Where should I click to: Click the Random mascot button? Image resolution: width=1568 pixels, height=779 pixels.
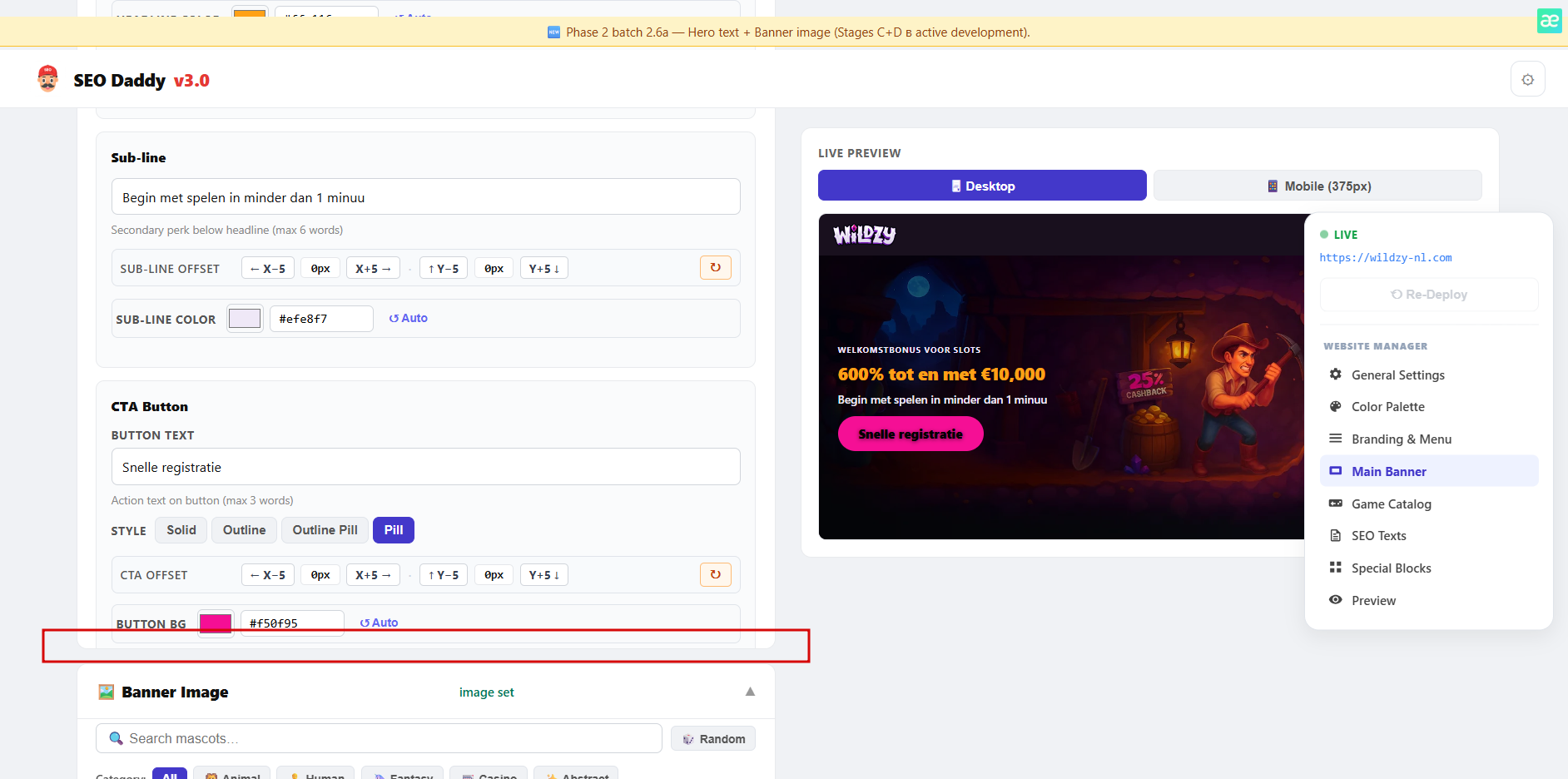[x=713, y=739]
